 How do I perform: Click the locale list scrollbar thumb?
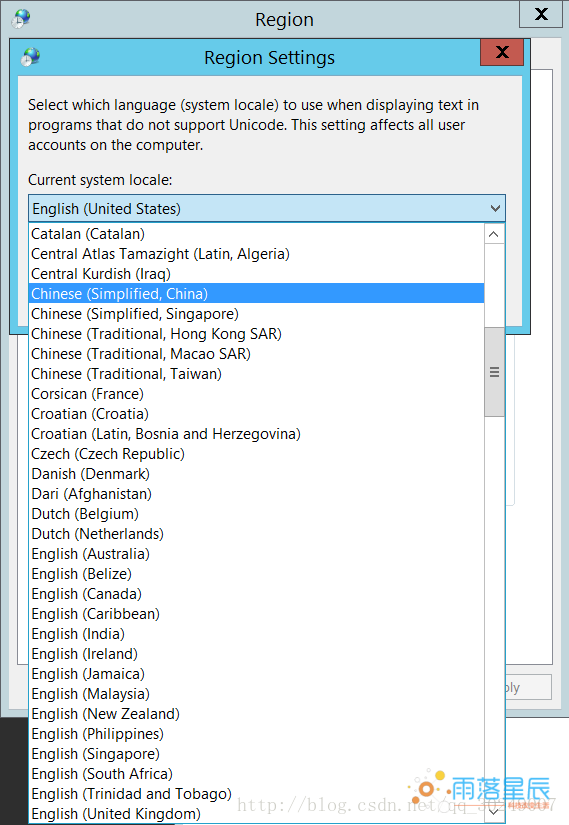click(494, 372)
